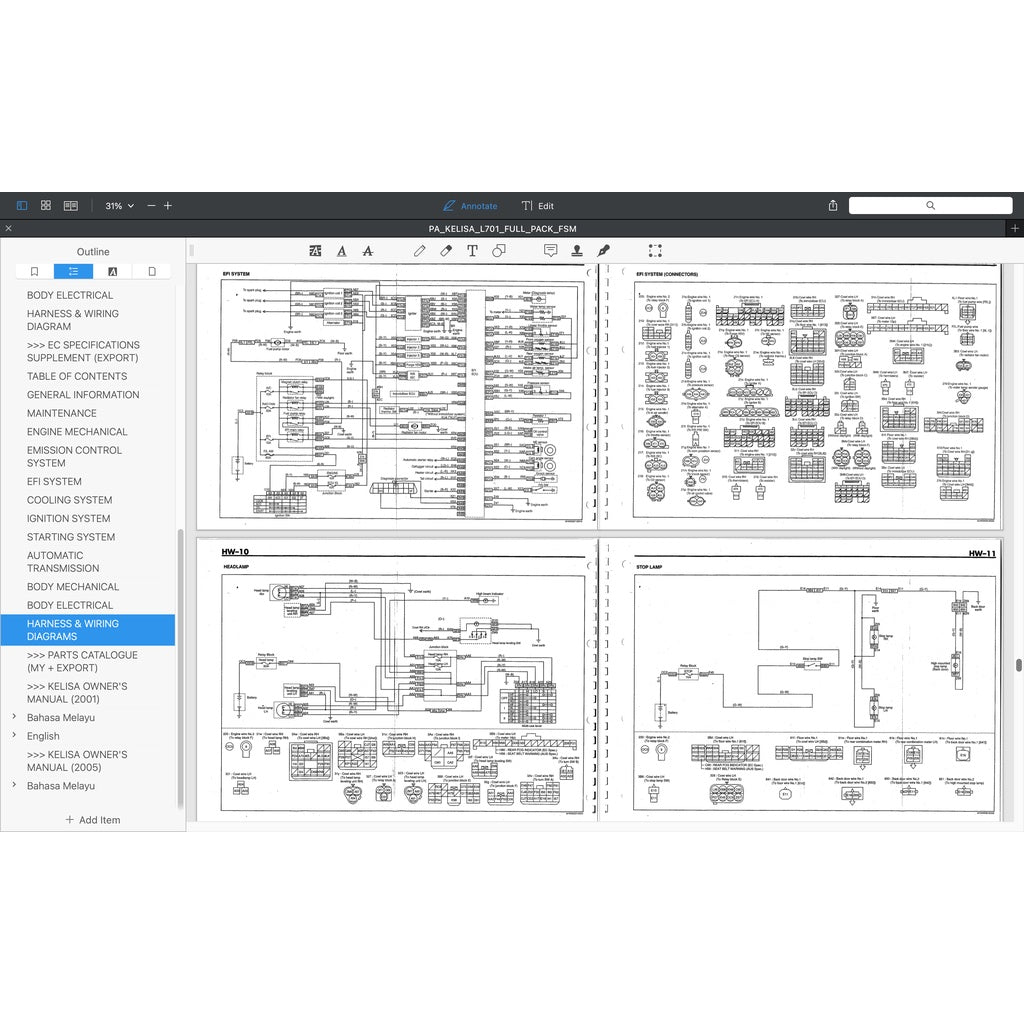Open the stamp tool
Viewport: 1024px width, 1024px height.
[577, 251]
